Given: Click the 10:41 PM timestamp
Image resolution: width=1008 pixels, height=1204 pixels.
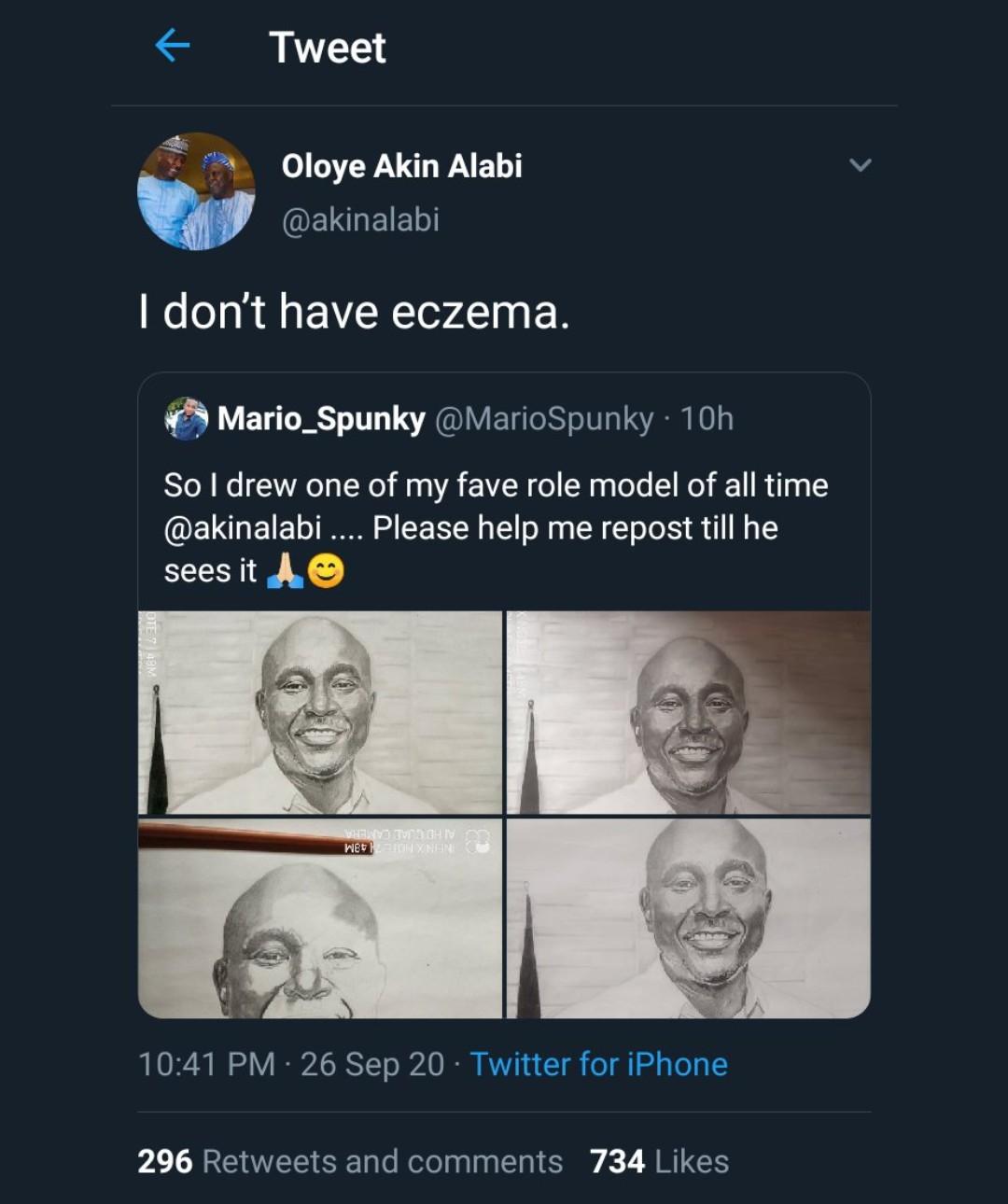Looking at the screenshot, I should pyautogui.click(x=206, y=1064).
